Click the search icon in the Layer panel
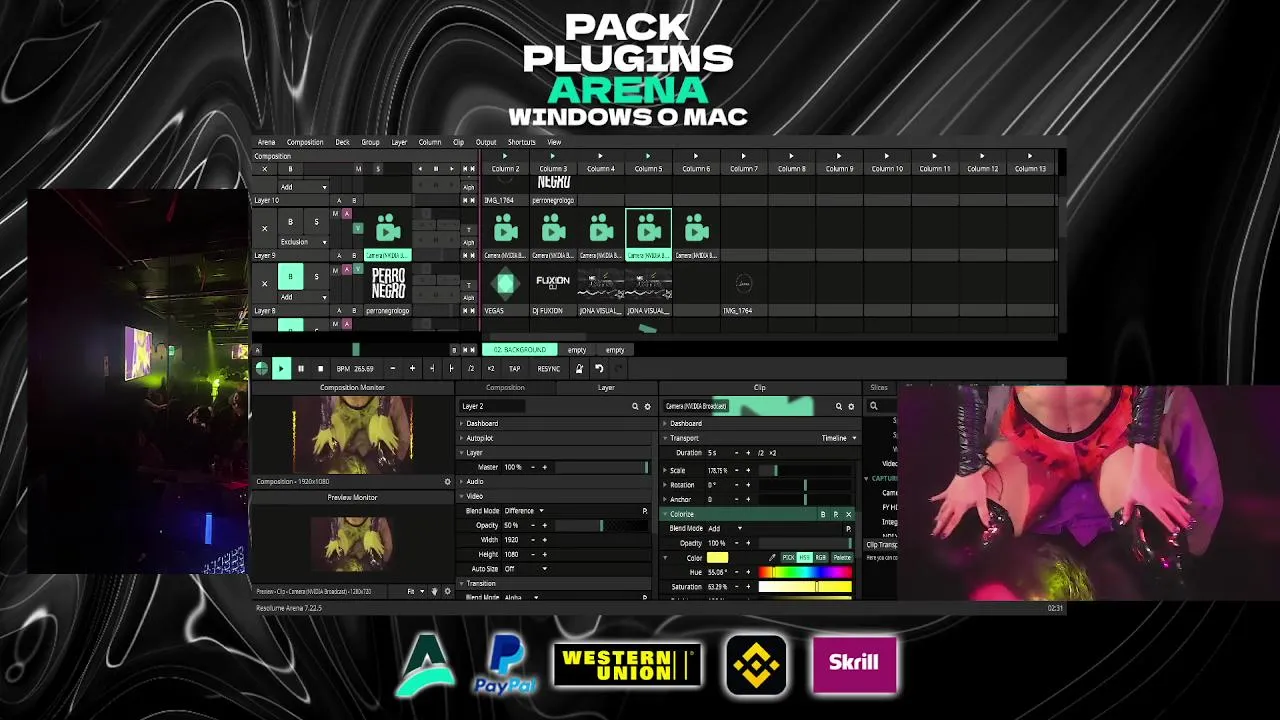 635,407
